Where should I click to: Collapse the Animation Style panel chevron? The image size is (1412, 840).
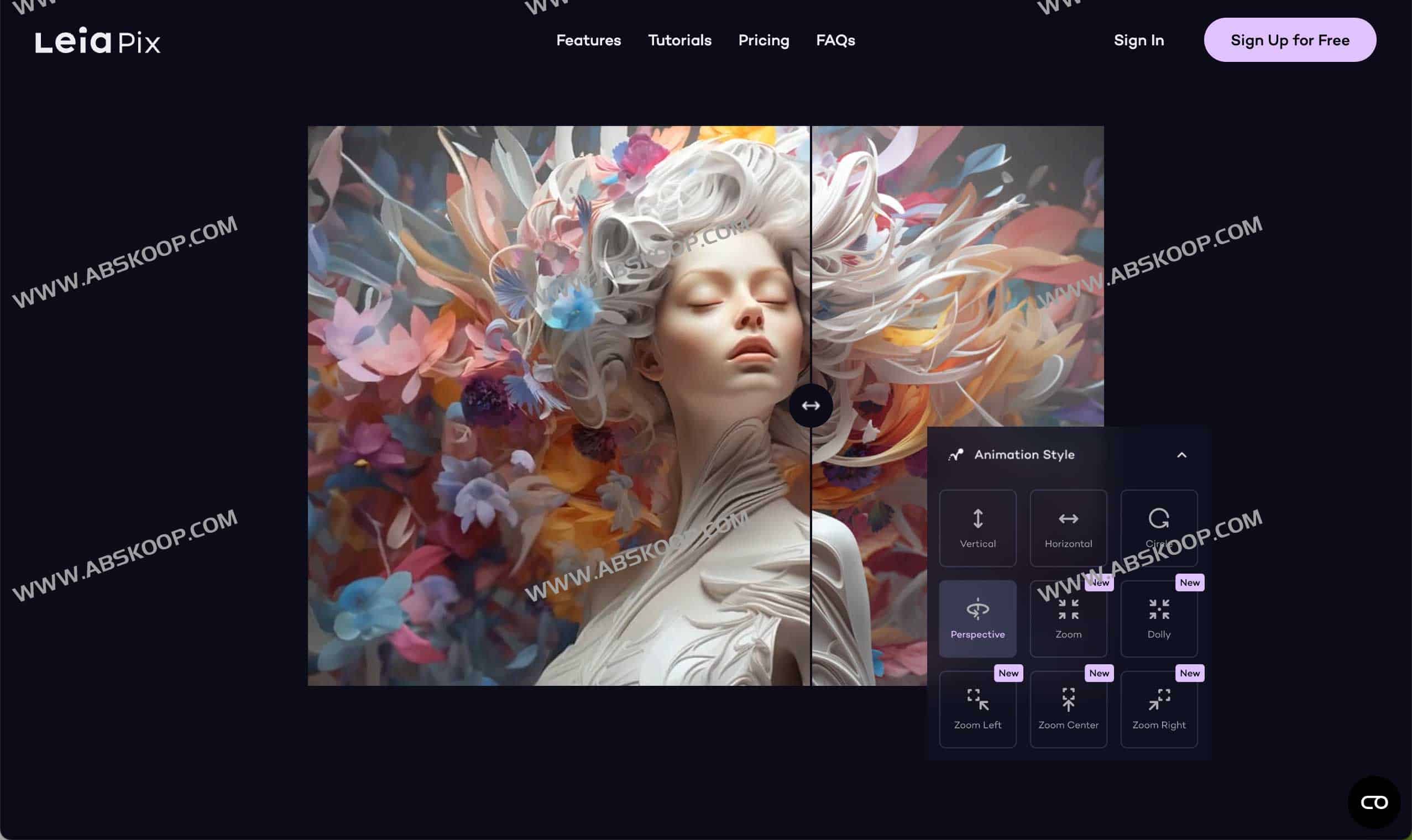pyautogui.click(x=1181, y=455)
